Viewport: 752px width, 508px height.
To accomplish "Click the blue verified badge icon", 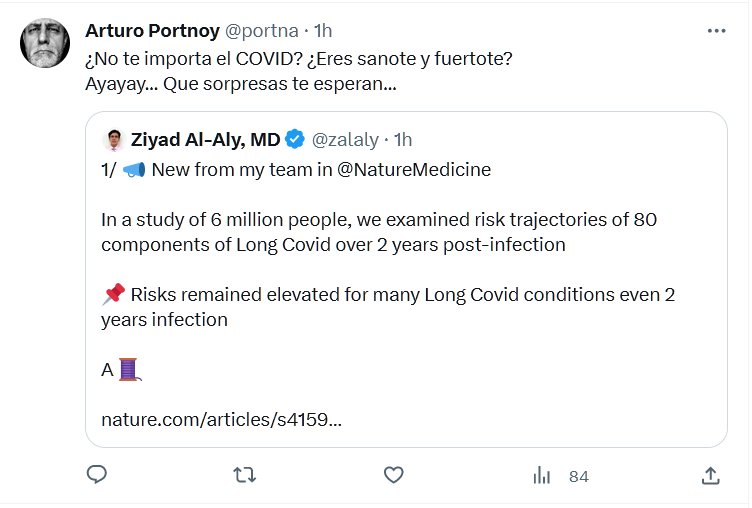I will pos(297,139).
